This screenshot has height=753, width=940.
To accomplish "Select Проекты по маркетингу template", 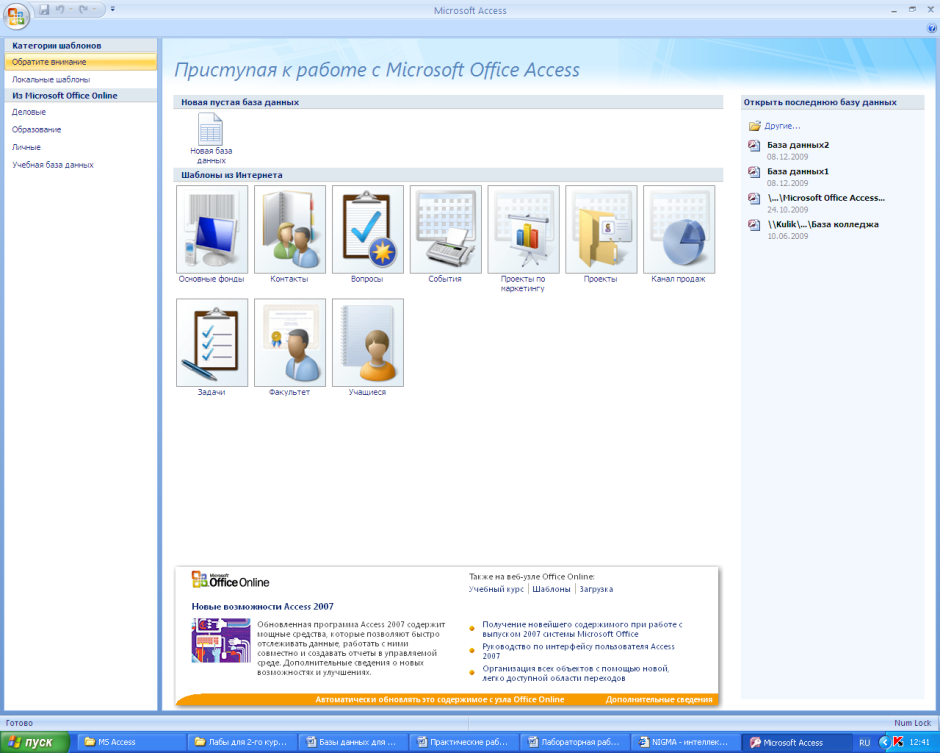I will click(523, 239).
